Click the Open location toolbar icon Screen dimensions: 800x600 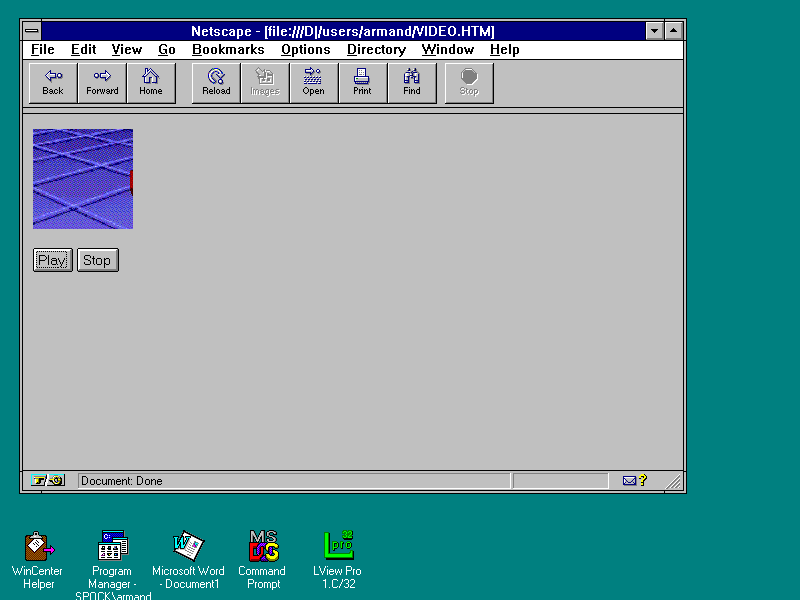tap(314, 83)
